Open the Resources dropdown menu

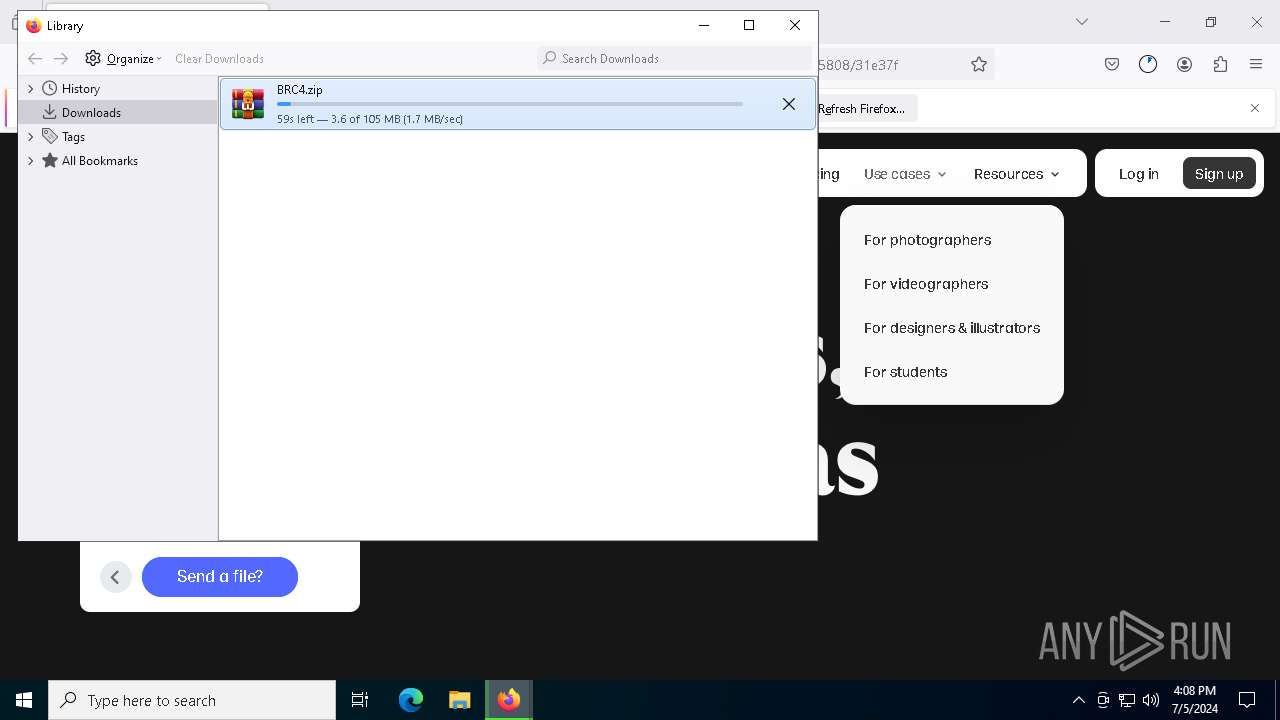click(x=1016, y=174)
